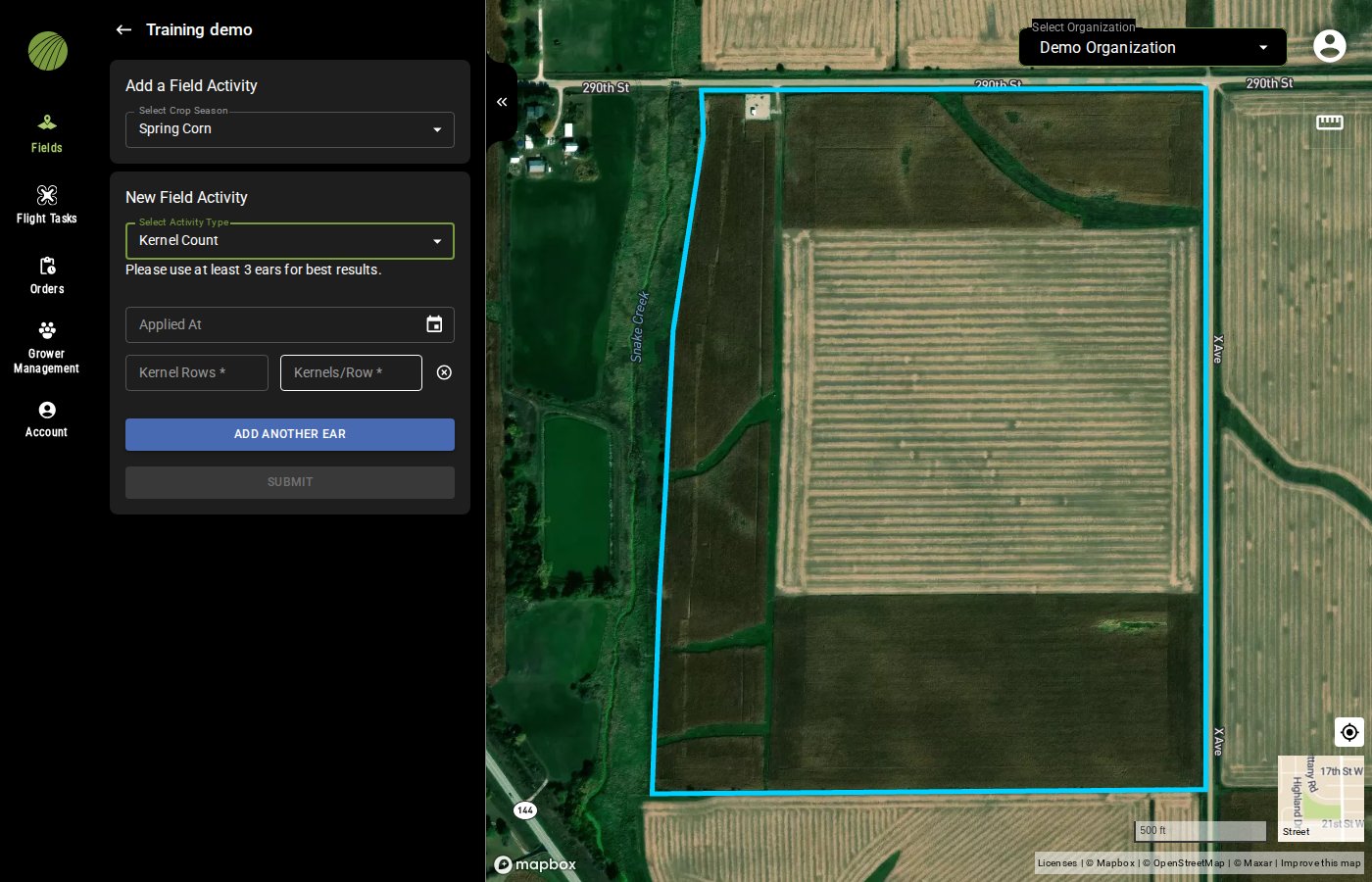
Task: Open the Licenses link on map
Action: pyautogui.click(x=1057, y=863)
